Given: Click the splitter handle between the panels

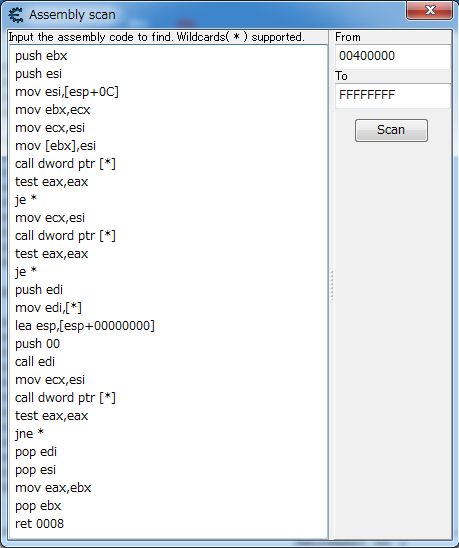Looking at the screenshot, I should (x=331, y=286).
